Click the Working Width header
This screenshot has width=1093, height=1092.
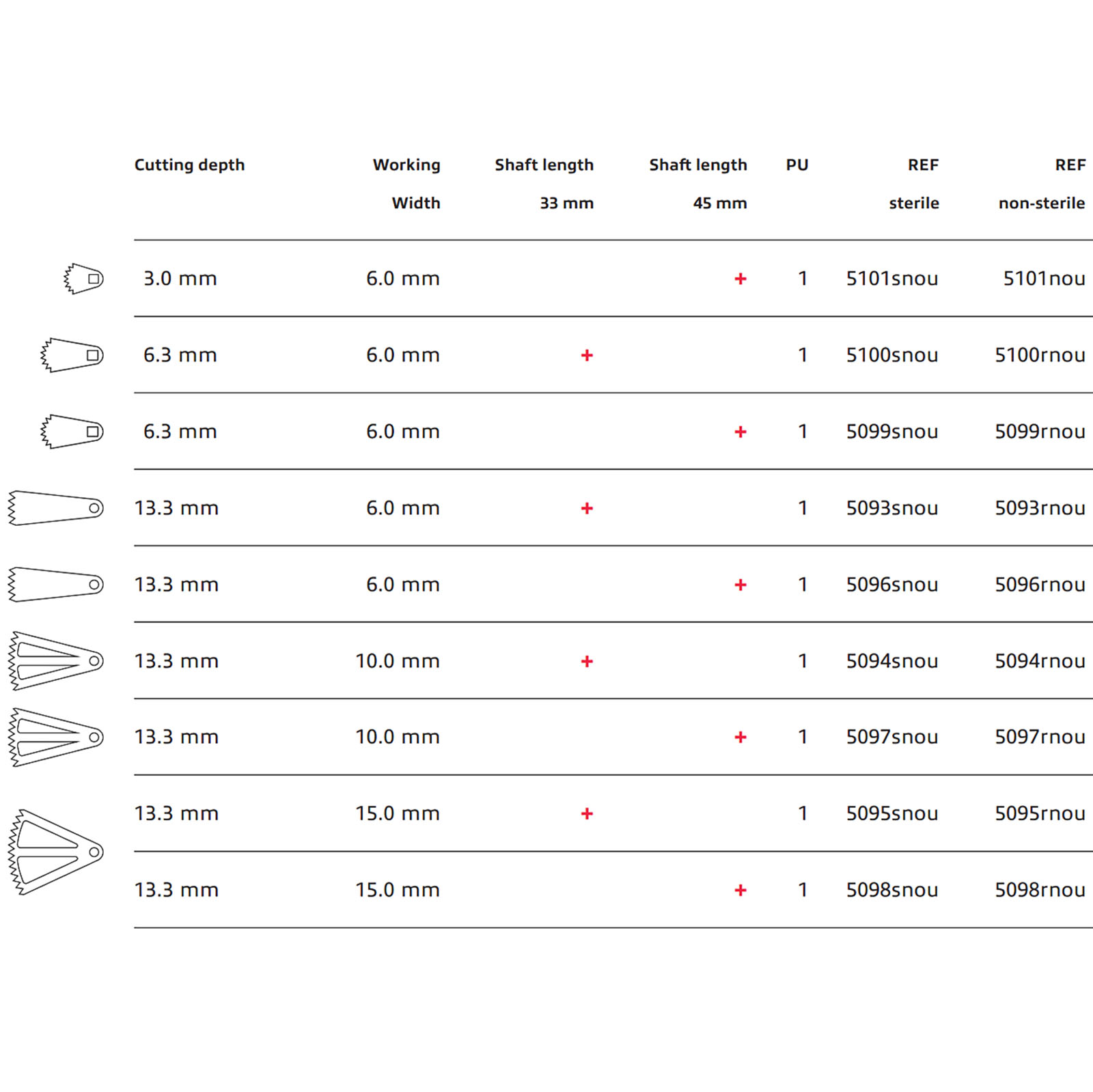(406, 184)
